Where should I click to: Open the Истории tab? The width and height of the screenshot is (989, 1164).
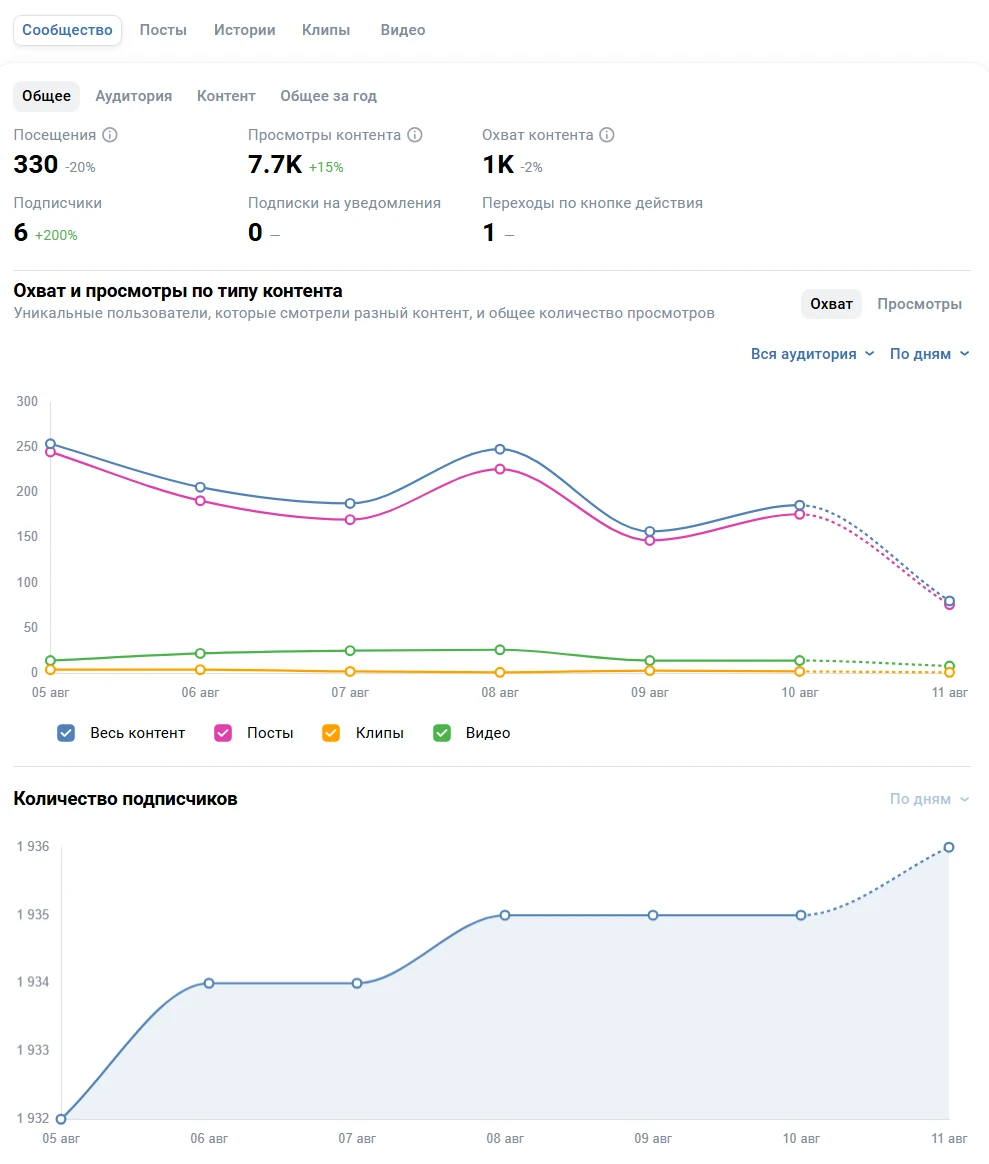coord(245,30)
